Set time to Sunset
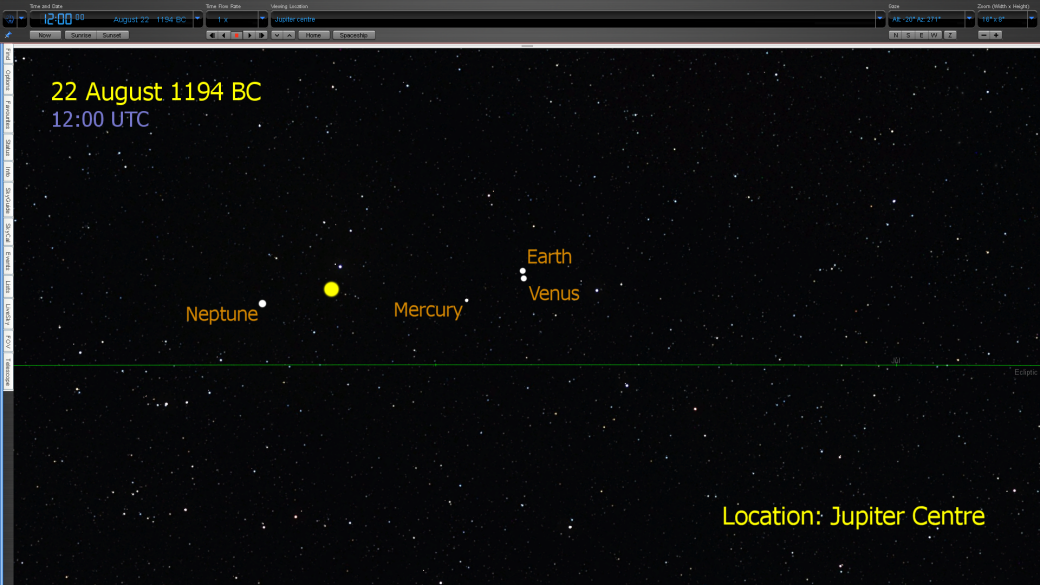Screen dimensions: 1040x585 point(112,35)
